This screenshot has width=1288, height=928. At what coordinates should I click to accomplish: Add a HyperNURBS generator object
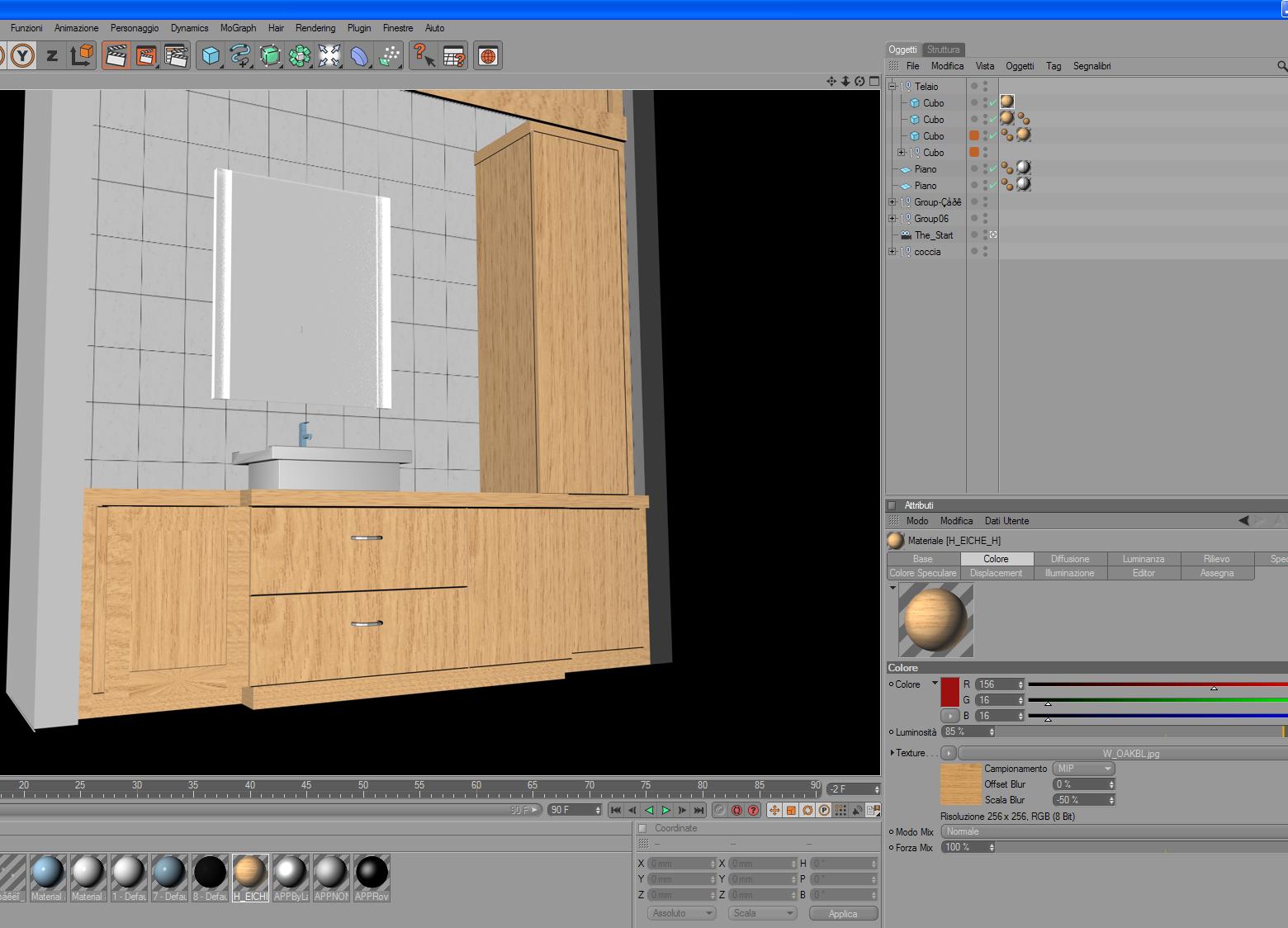pyautogui.click(x=270, y=56)
